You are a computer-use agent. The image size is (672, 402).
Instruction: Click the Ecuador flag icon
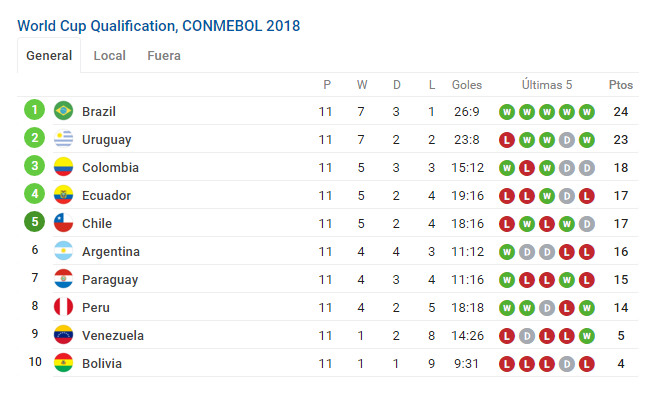coord(63,195)
